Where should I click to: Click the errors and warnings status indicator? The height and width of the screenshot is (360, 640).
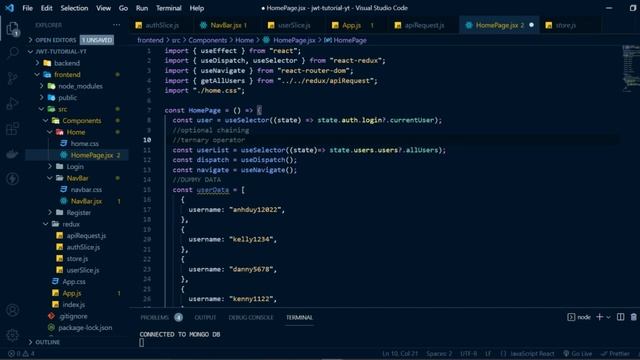click(22, 354)
